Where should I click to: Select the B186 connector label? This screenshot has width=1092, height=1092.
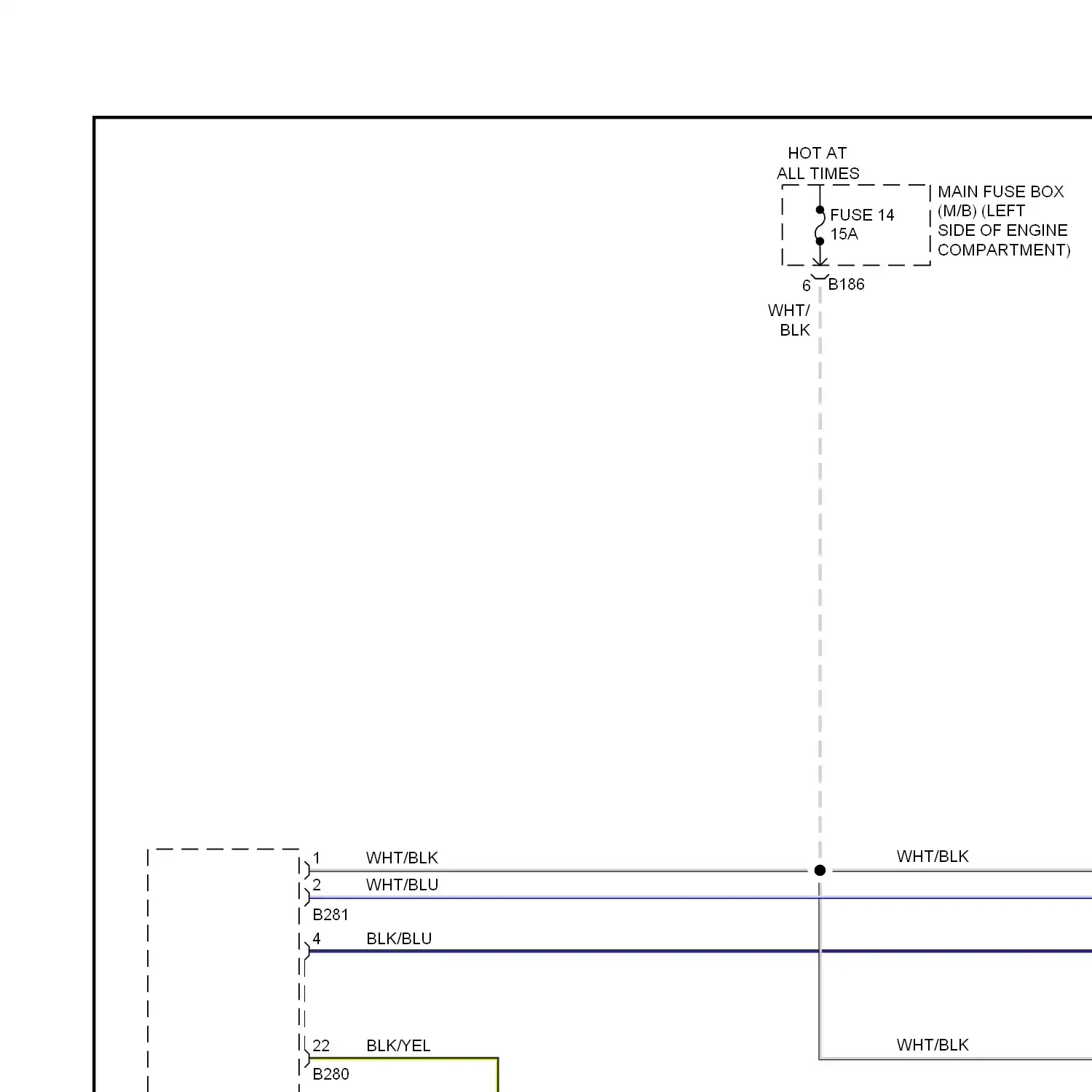[846, 284]
